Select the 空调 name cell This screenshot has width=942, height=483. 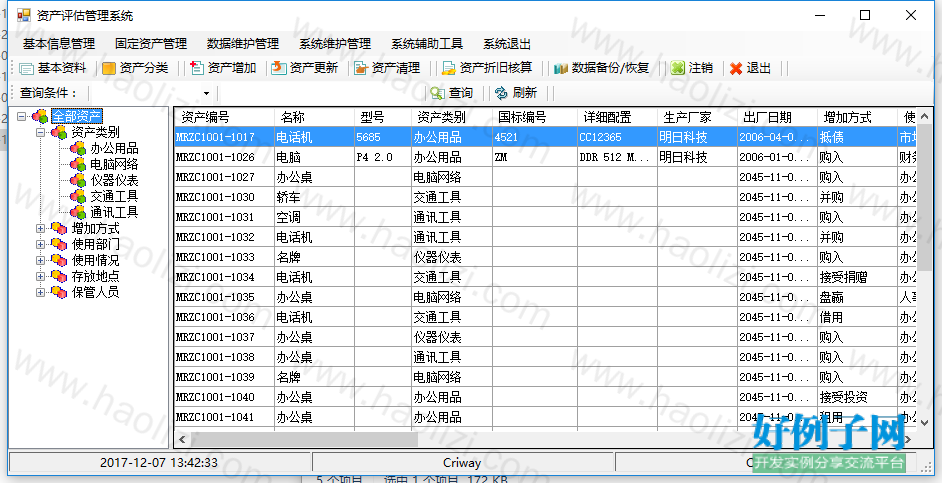[314, 217]
